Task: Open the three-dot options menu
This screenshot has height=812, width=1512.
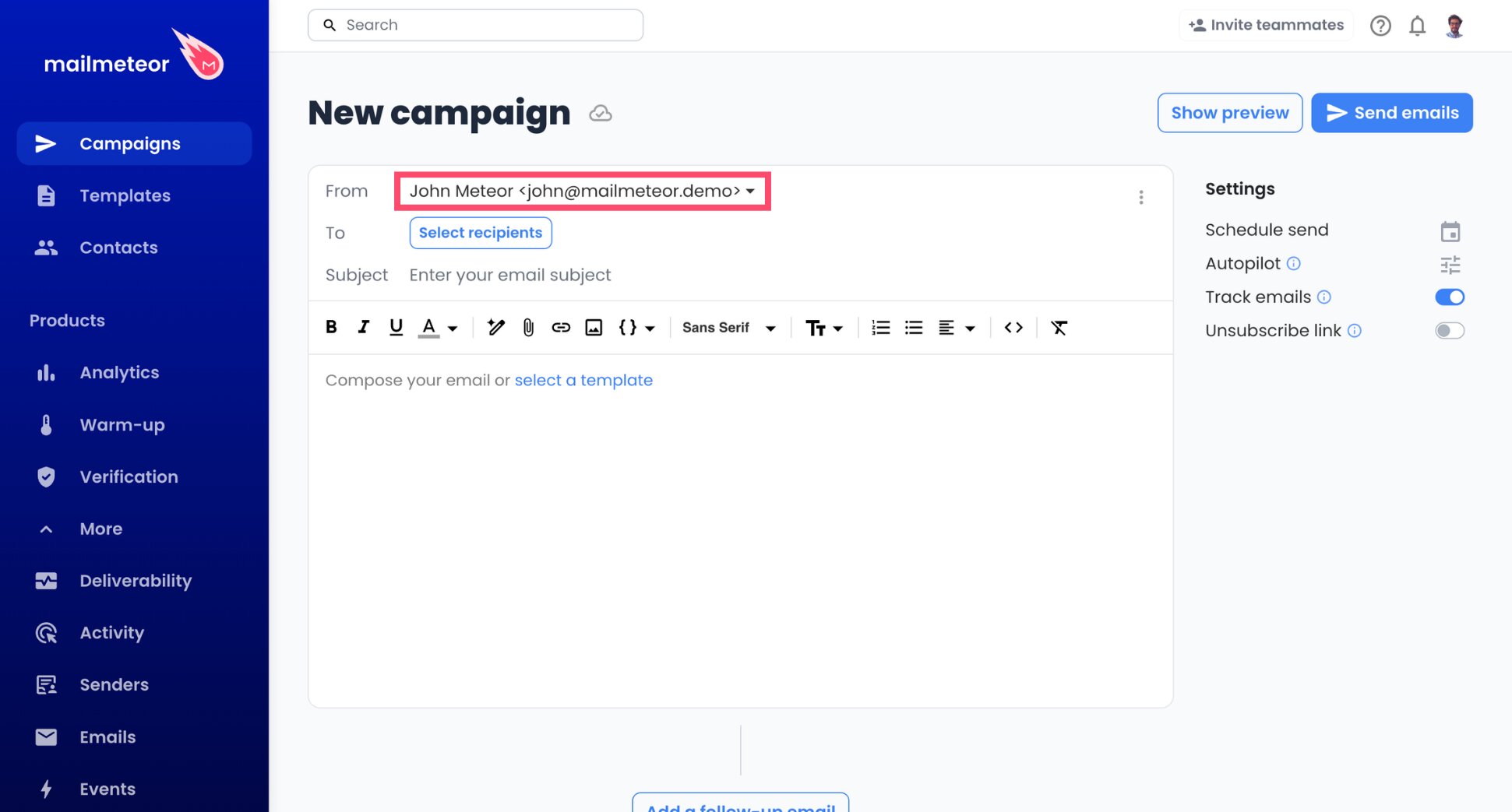Action: [x=1141, y=197]
